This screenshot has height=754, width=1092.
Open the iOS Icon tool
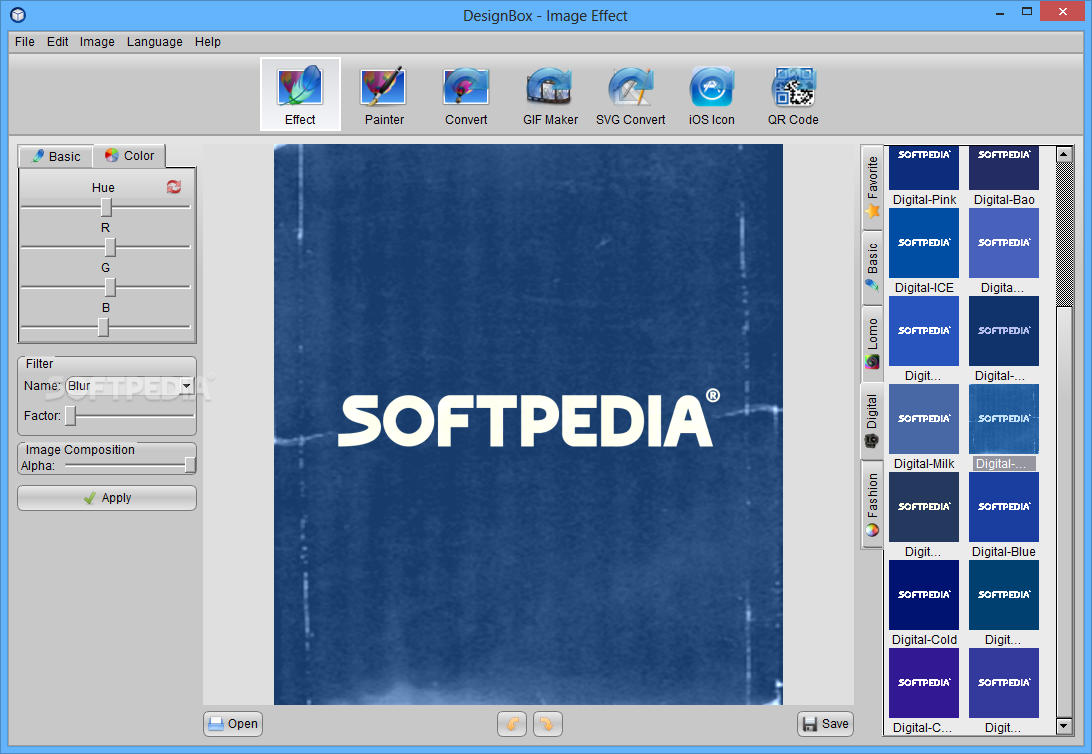[711, 94]
